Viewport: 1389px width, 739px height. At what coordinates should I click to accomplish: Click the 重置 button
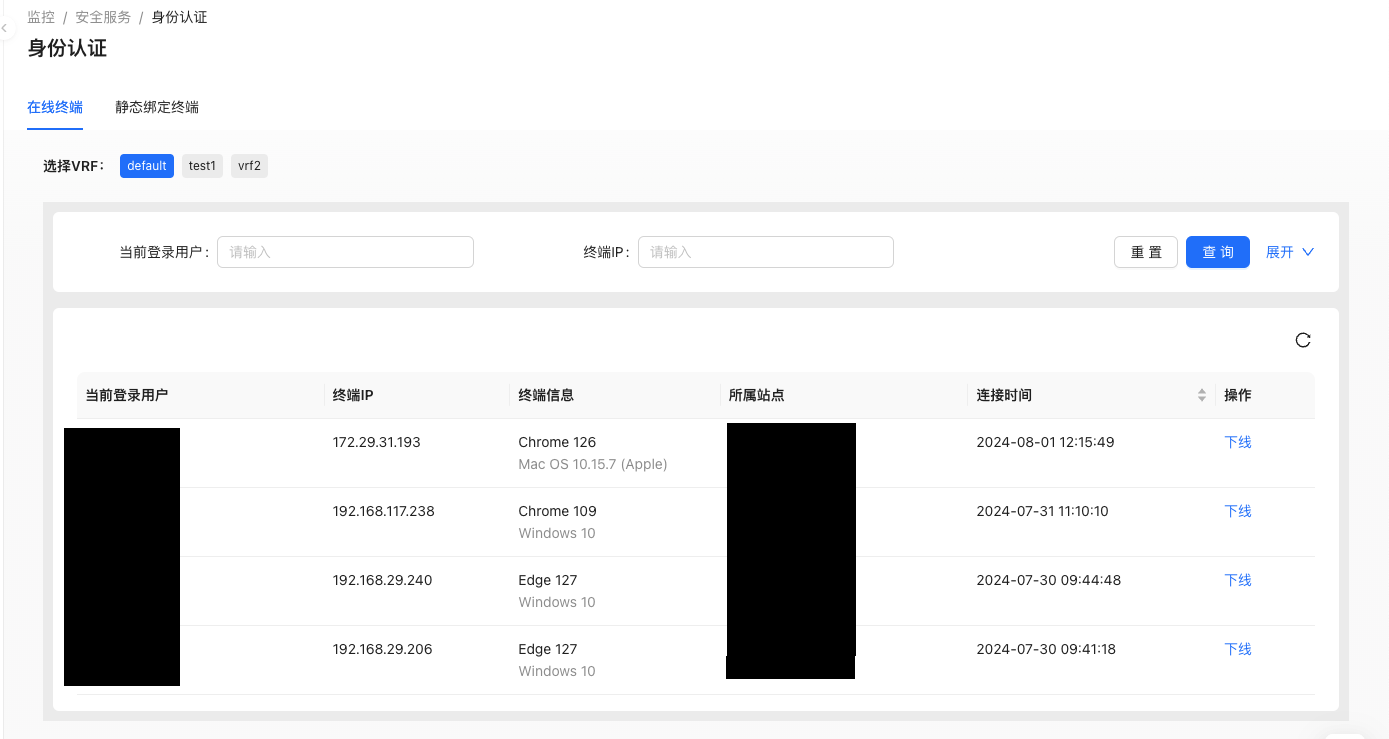(x=1146, y=252)
